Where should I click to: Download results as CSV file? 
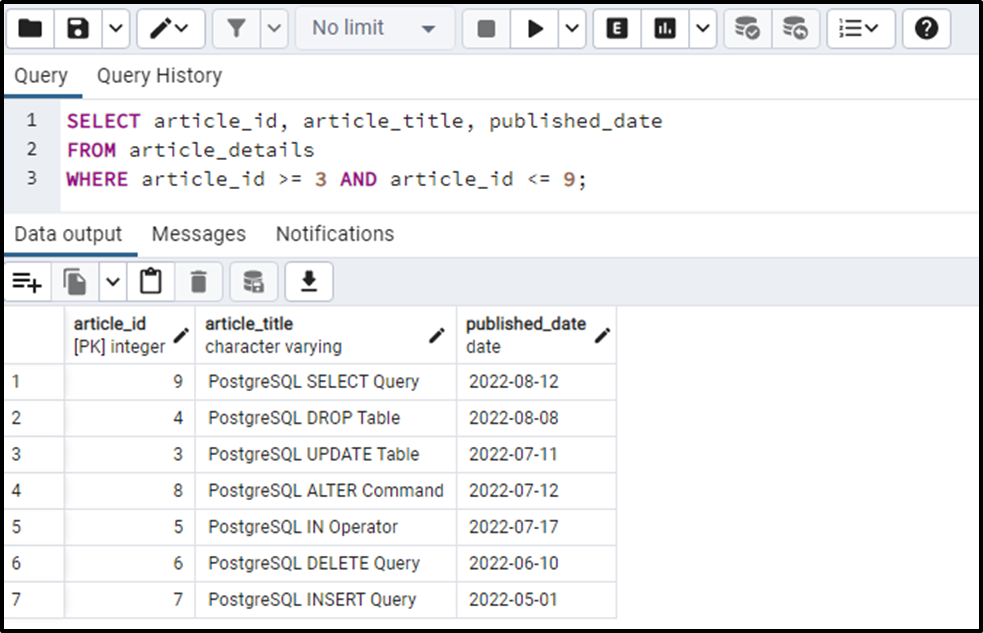[309, 283]
